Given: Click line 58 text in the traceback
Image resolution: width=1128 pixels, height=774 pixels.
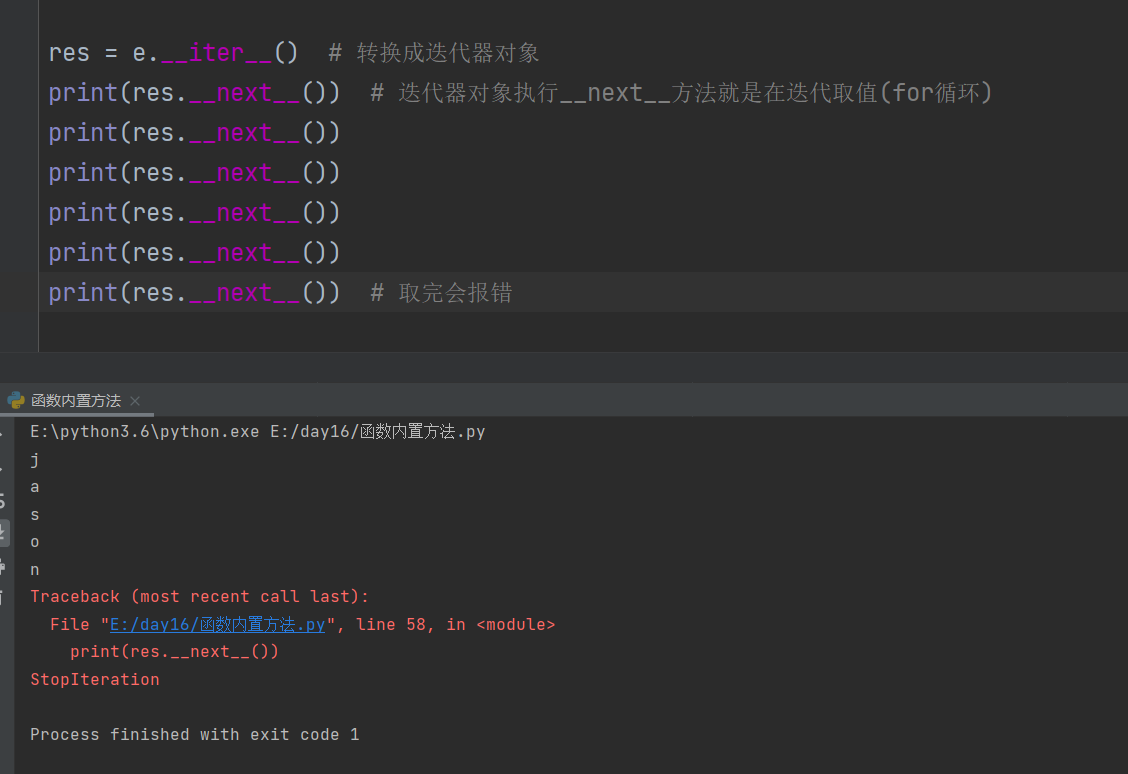Looking at the screenshot, I should (391, 624).
